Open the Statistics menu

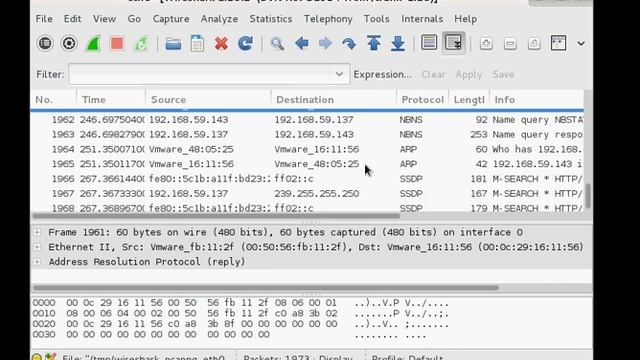271,19
